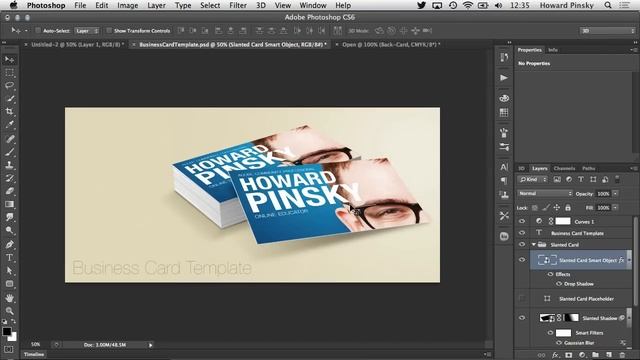
Task: Select the History Brush tool
Action: pyautogui.click(x=9, y=178)
